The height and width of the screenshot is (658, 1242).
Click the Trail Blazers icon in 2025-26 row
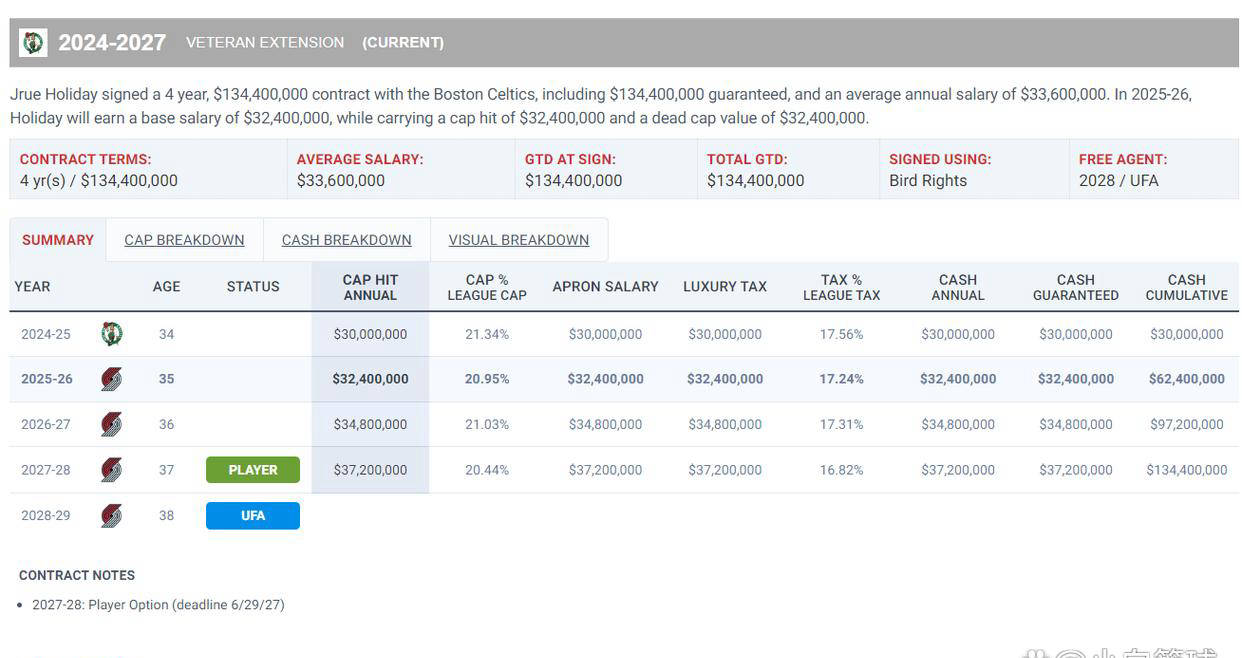(112, 379)
